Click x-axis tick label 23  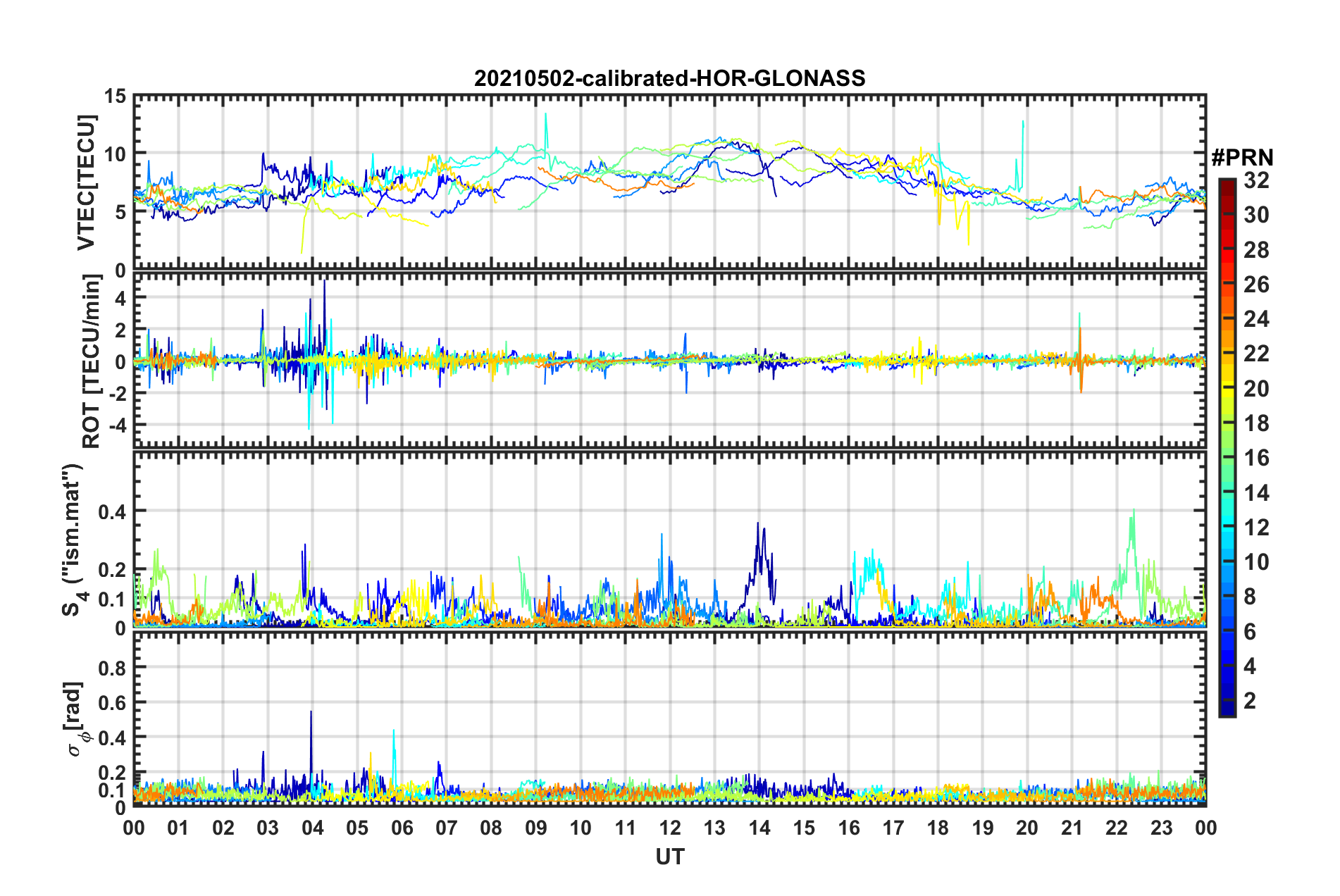point(1161,828)
